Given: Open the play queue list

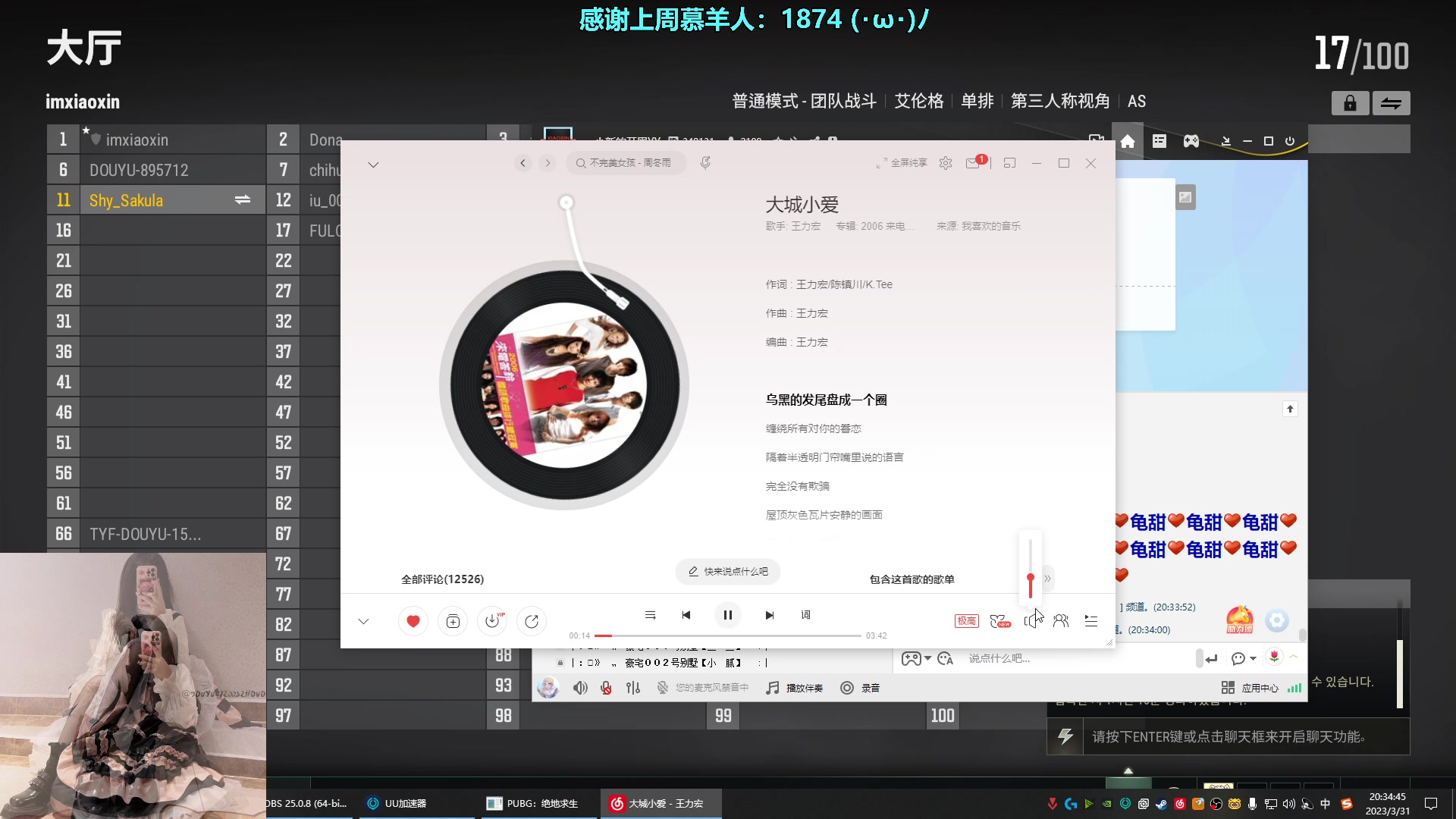Looking at the screenshot, I should (x=1091, y=621).
